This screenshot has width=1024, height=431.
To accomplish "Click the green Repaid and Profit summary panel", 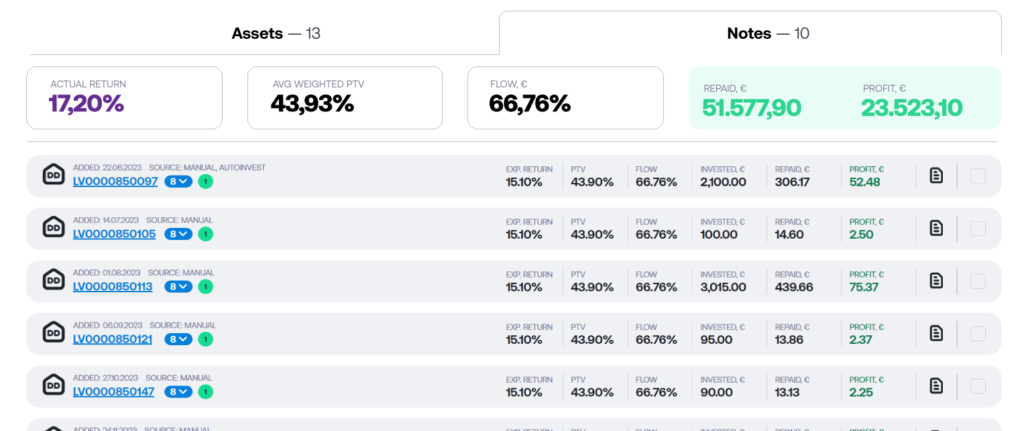I will pyautogui.click(x=844, y=98).
